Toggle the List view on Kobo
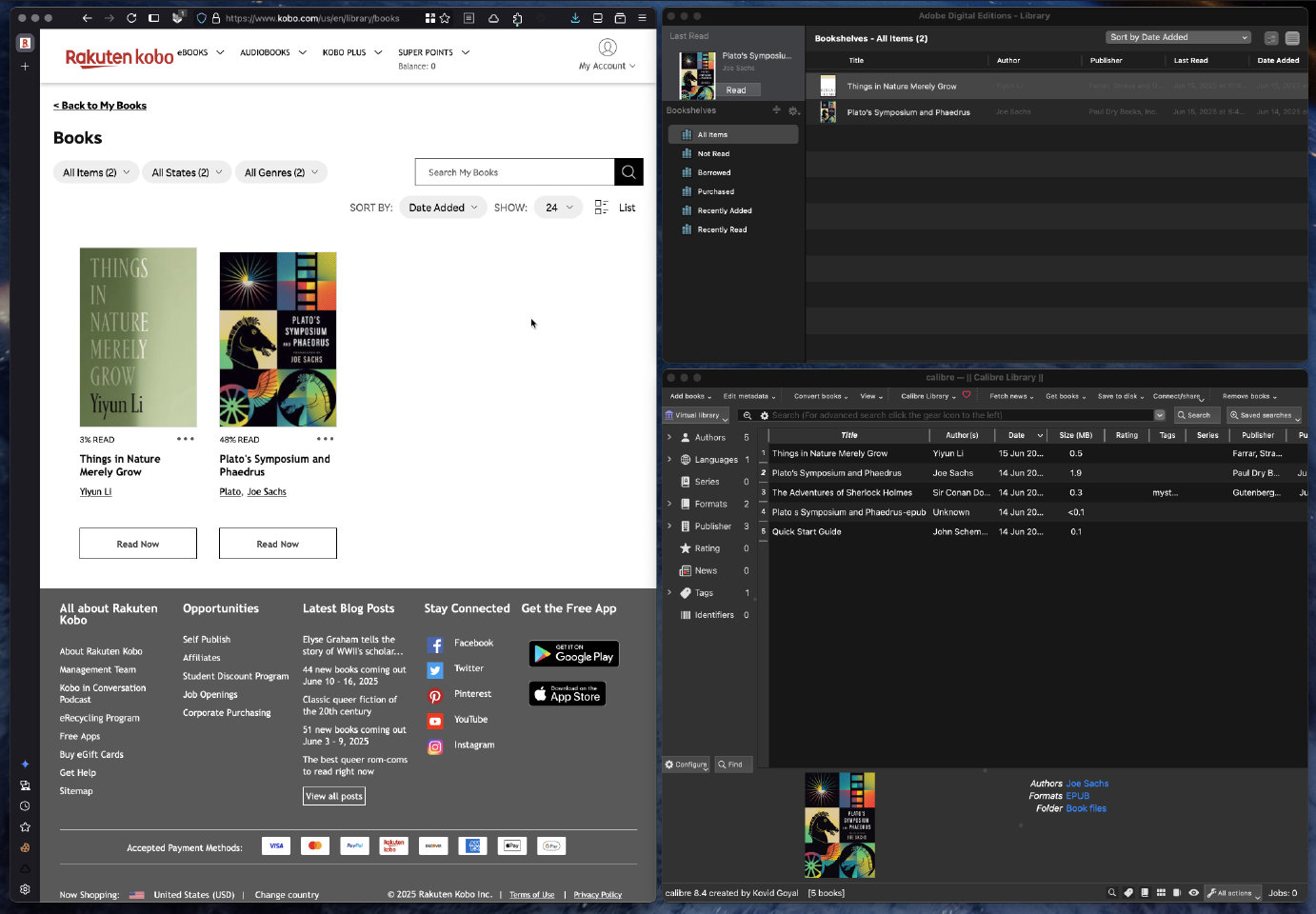This screenshot has height=914, width=1316. click(x=615, y=208)
